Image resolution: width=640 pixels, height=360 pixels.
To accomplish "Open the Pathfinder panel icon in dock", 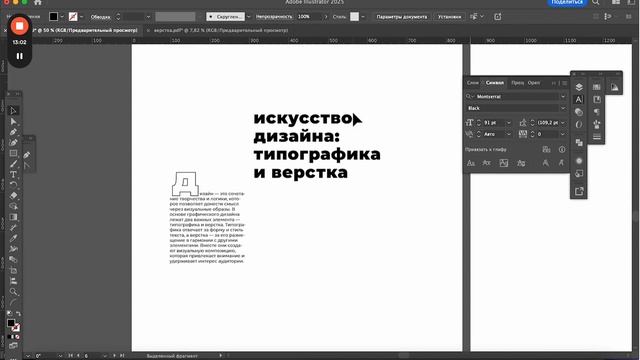I will [x=579, y=142].
